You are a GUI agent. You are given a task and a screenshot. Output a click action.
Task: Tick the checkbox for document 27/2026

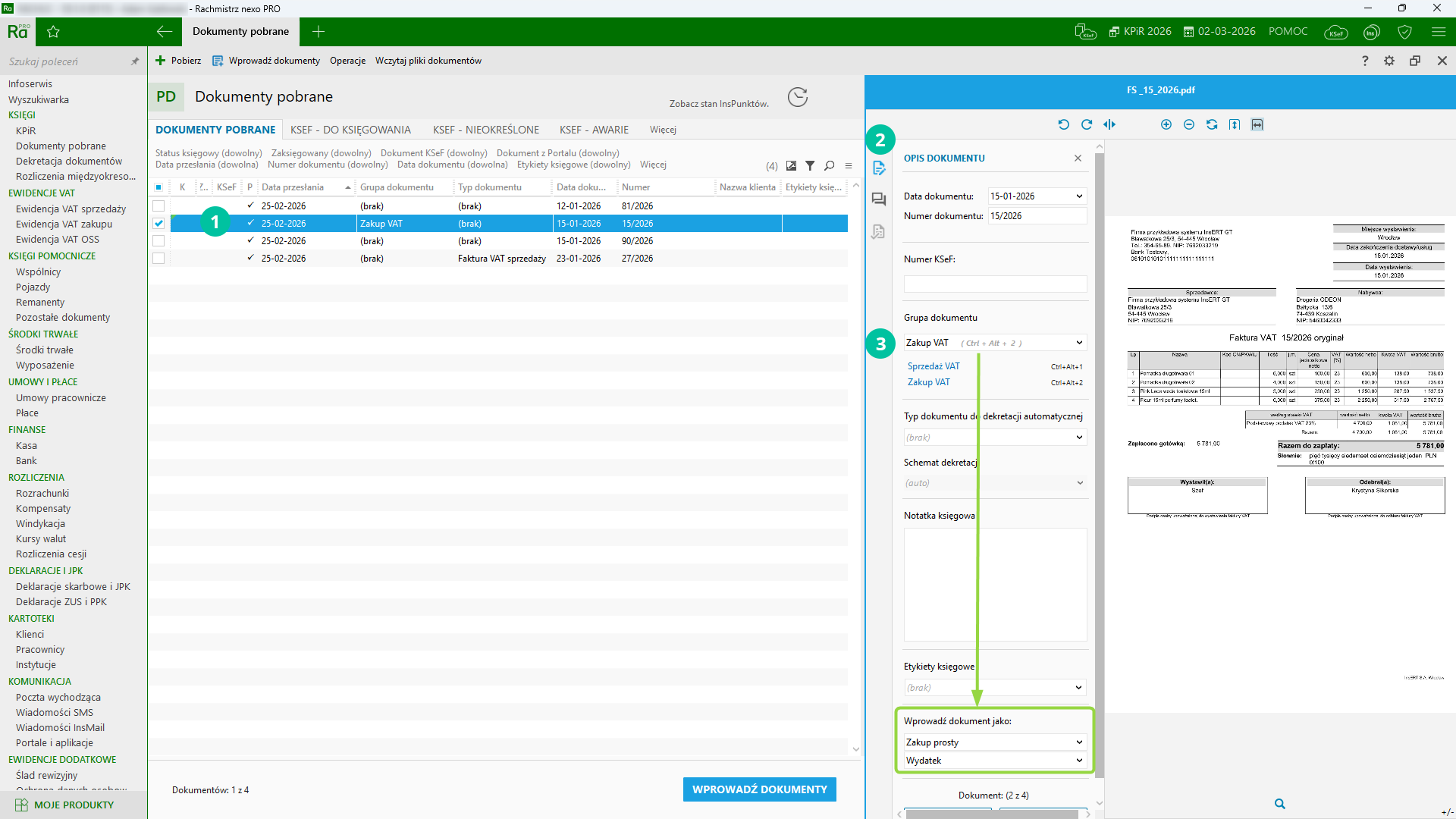pyautogui.click(x=158, y=259)
